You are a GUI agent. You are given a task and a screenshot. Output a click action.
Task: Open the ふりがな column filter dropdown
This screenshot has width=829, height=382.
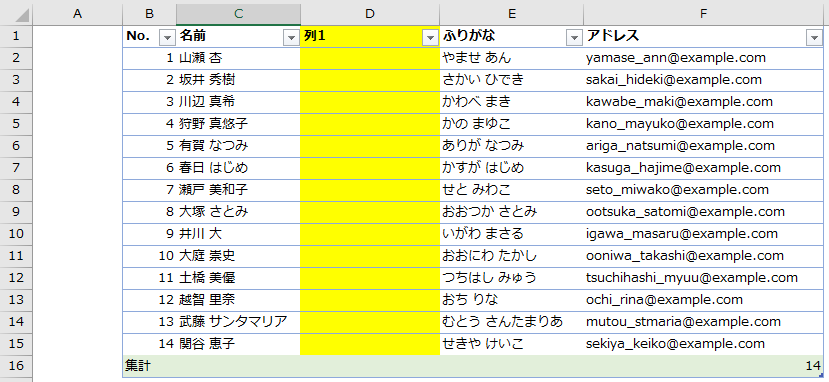click(574, 37)
